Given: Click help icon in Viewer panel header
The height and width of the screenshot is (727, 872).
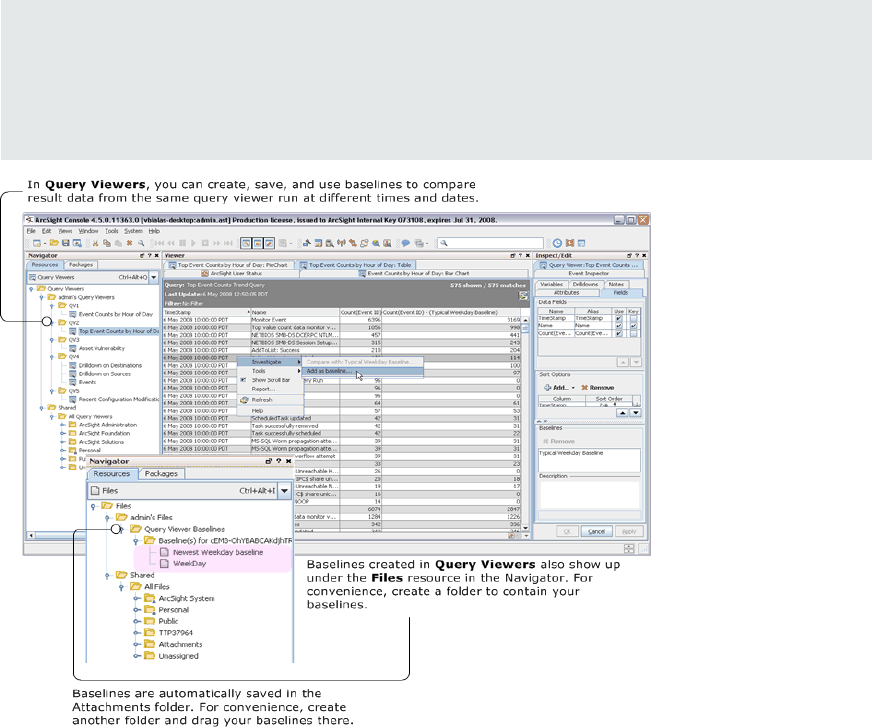Looking at the screenshot, I should tap(520, 256).
